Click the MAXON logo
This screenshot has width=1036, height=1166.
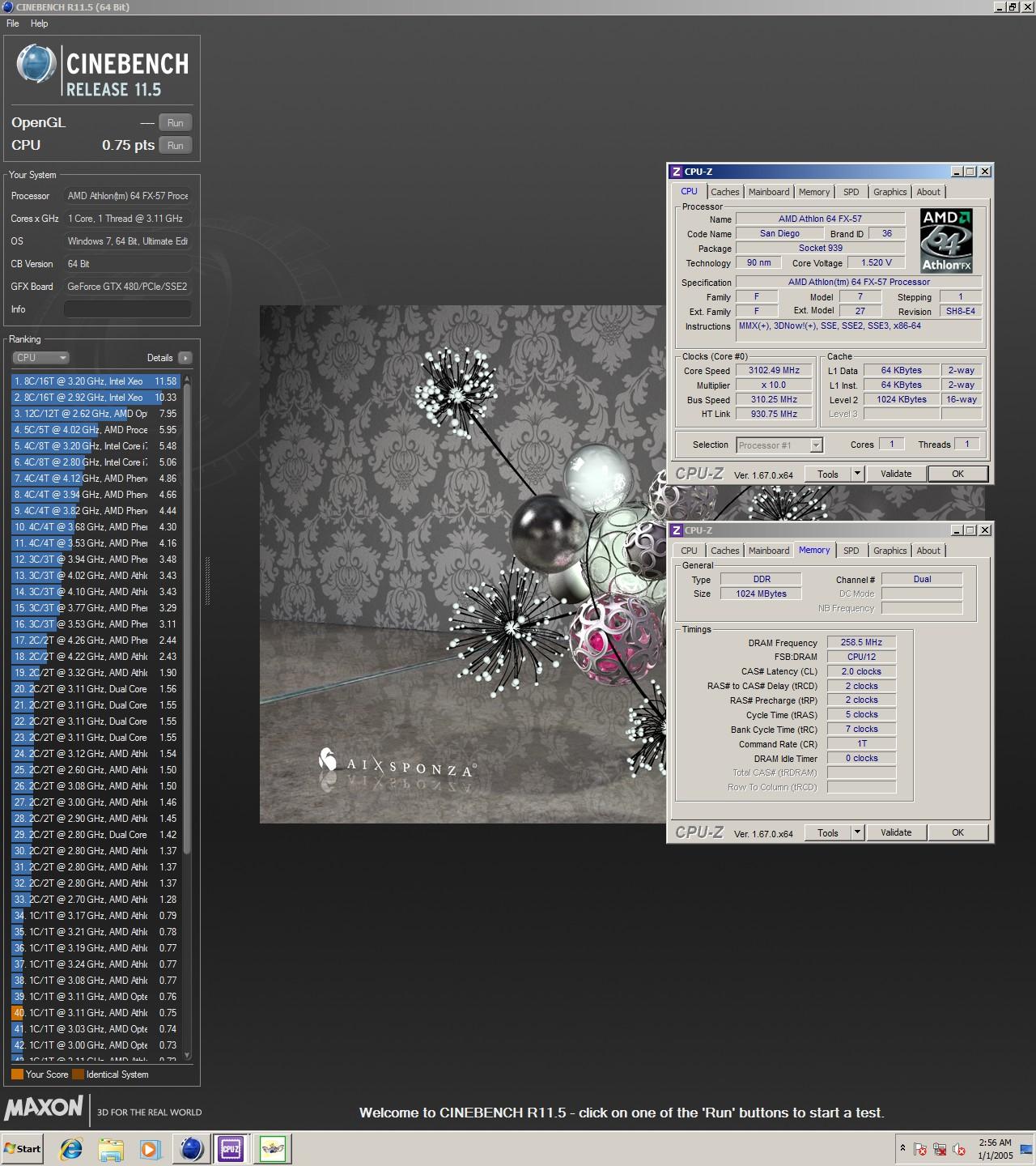pos(44,1108)
